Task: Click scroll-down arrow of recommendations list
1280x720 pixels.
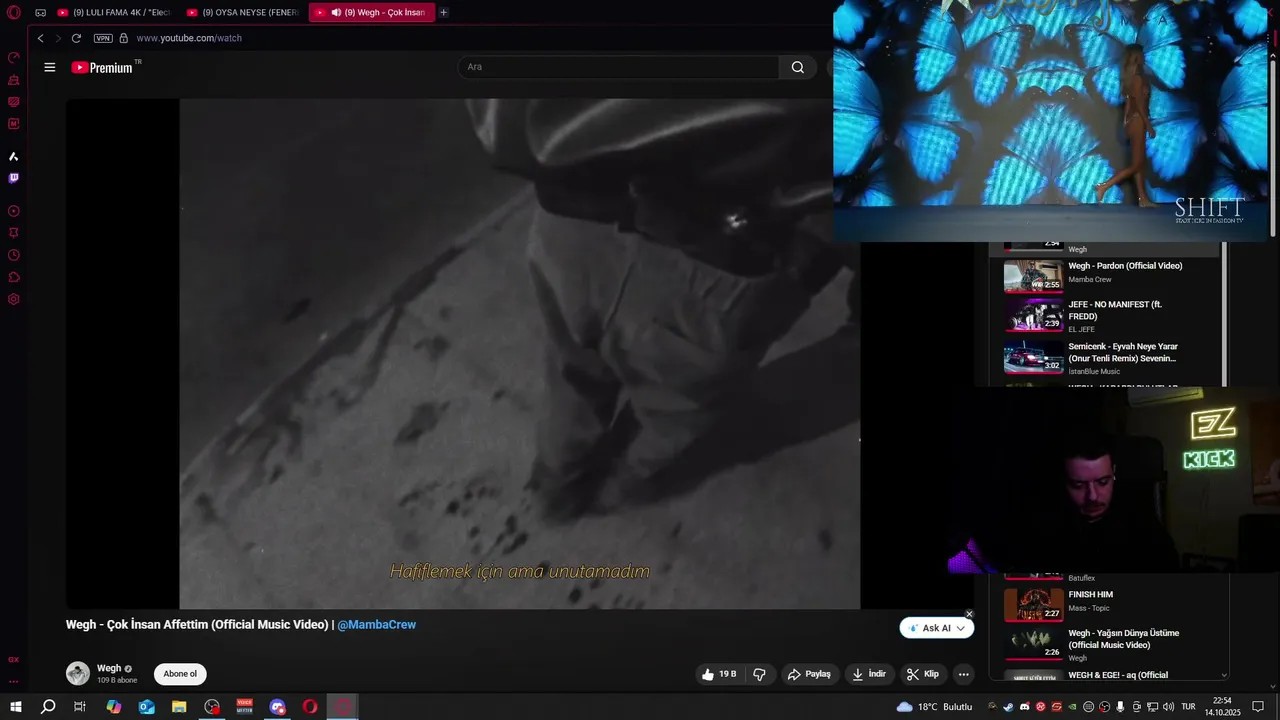Action: coord(1225,676)
